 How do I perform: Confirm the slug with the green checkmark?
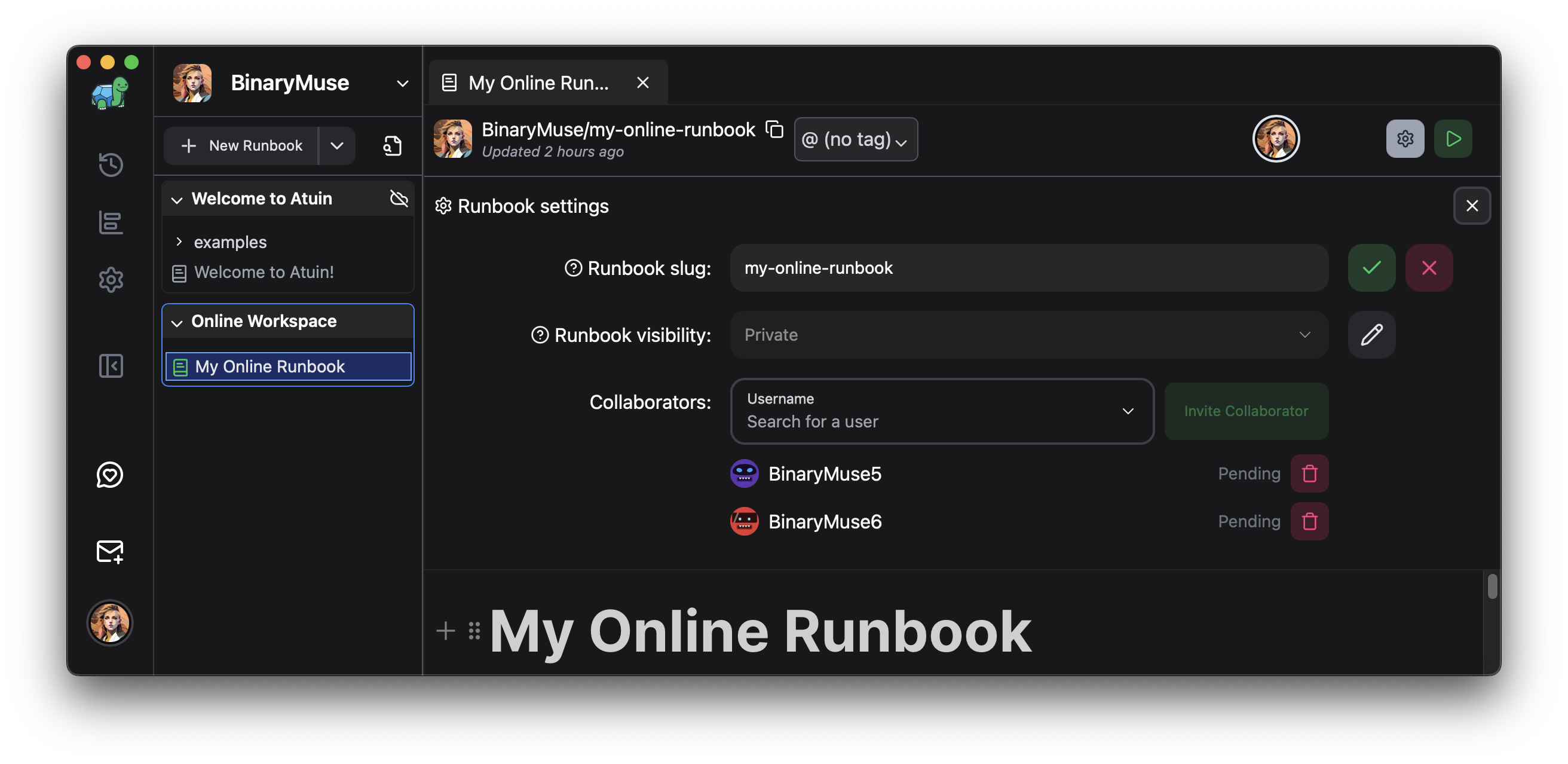(1371, 267)
